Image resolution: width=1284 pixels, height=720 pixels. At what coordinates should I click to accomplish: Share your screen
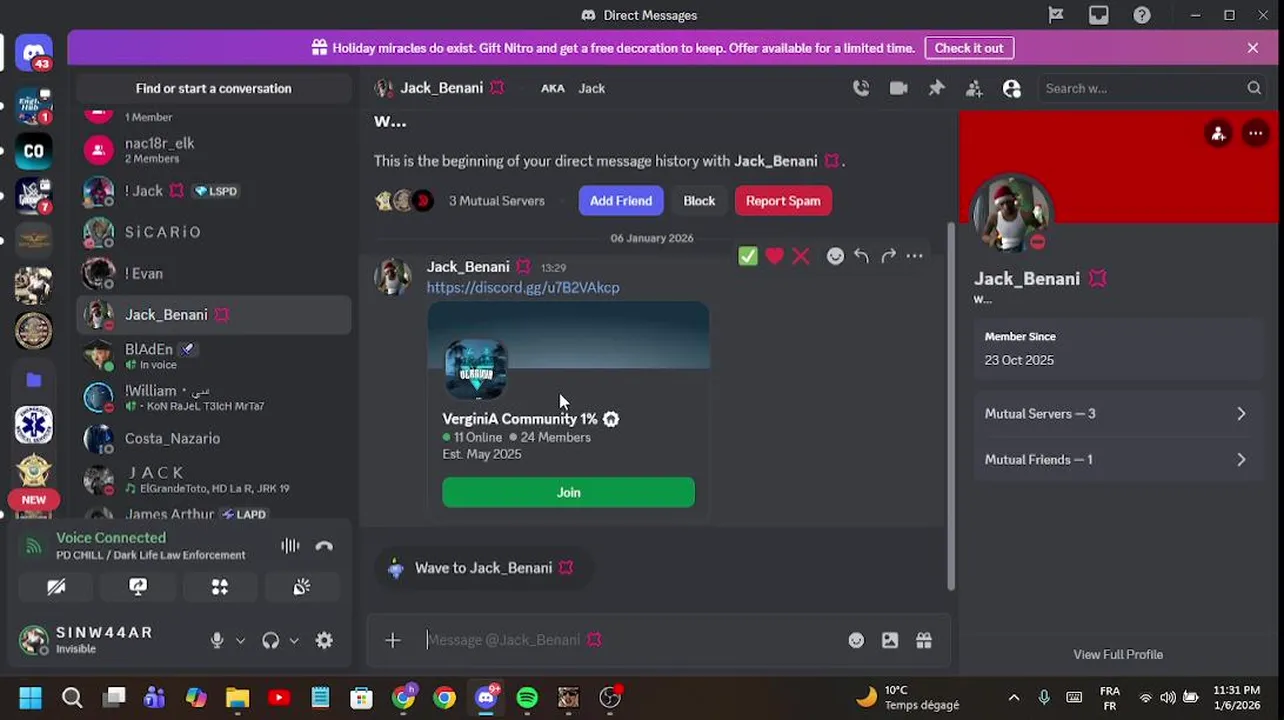(x=138, y=587)
